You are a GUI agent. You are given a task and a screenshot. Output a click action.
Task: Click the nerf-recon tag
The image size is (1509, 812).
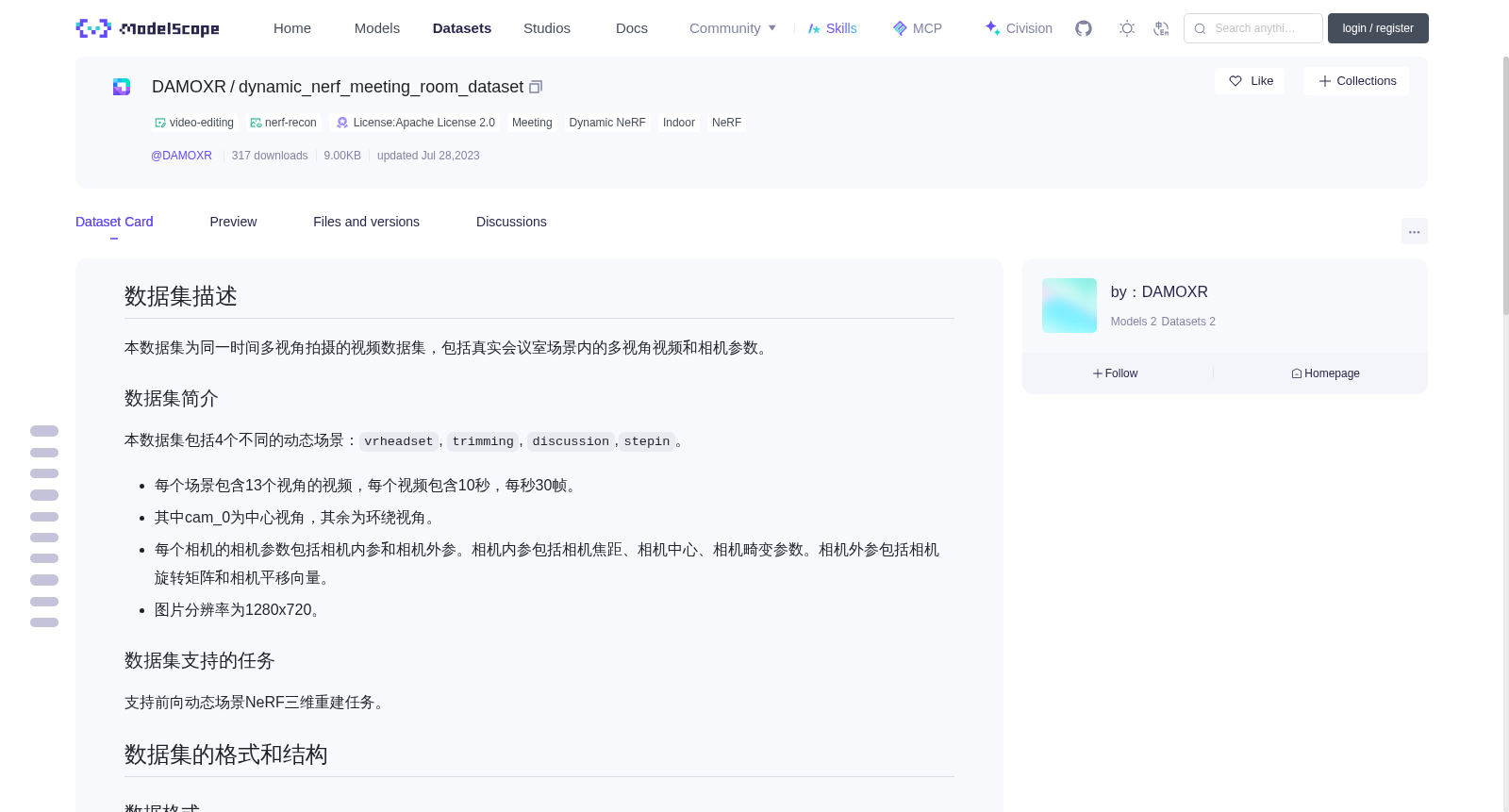(283, 123)
